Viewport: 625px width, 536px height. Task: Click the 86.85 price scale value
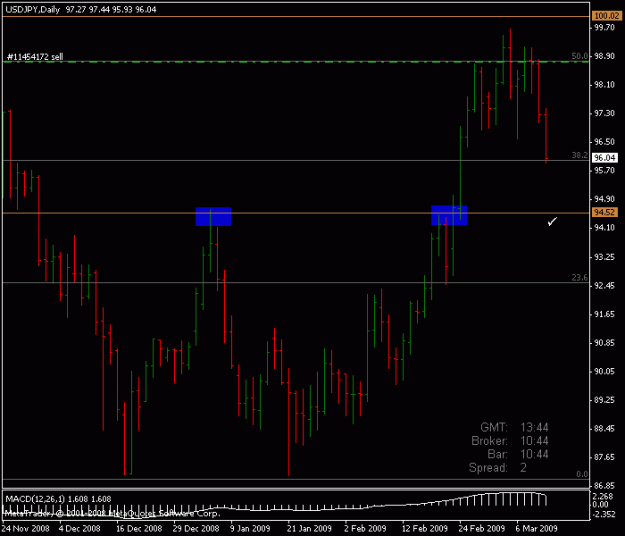click(x=604, y=486)
